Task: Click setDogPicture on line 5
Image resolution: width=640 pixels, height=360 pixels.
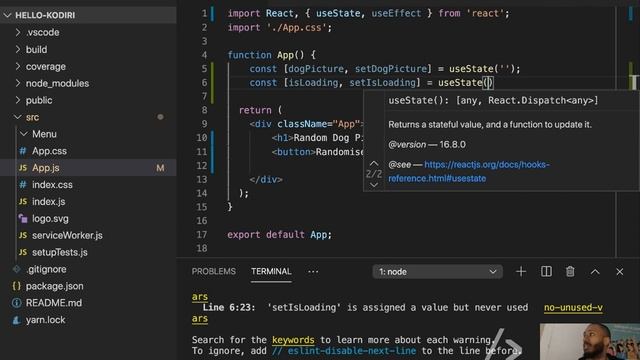Action: click(391, 69)
